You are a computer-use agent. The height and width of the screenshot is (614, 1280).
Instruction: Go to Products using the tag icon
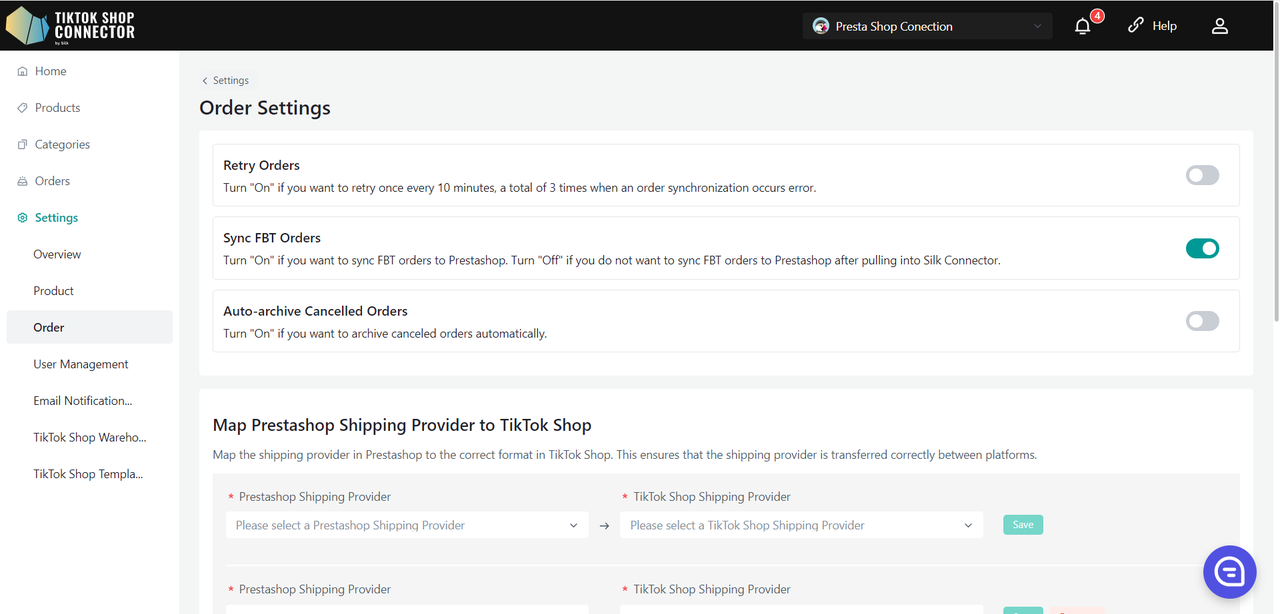(x=22, y=108)
